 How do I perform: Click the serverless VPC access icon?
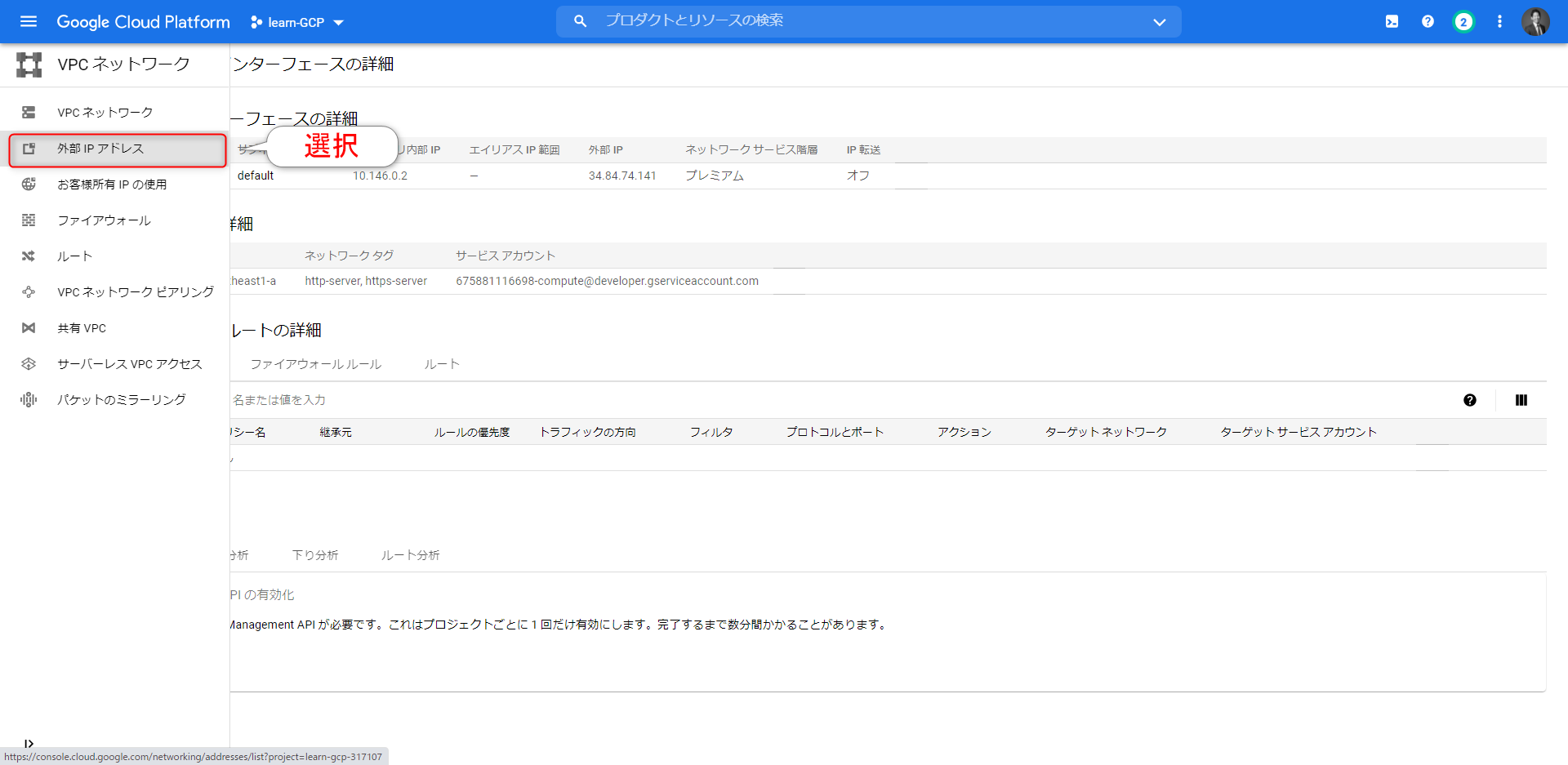click(x=29, y=364)
